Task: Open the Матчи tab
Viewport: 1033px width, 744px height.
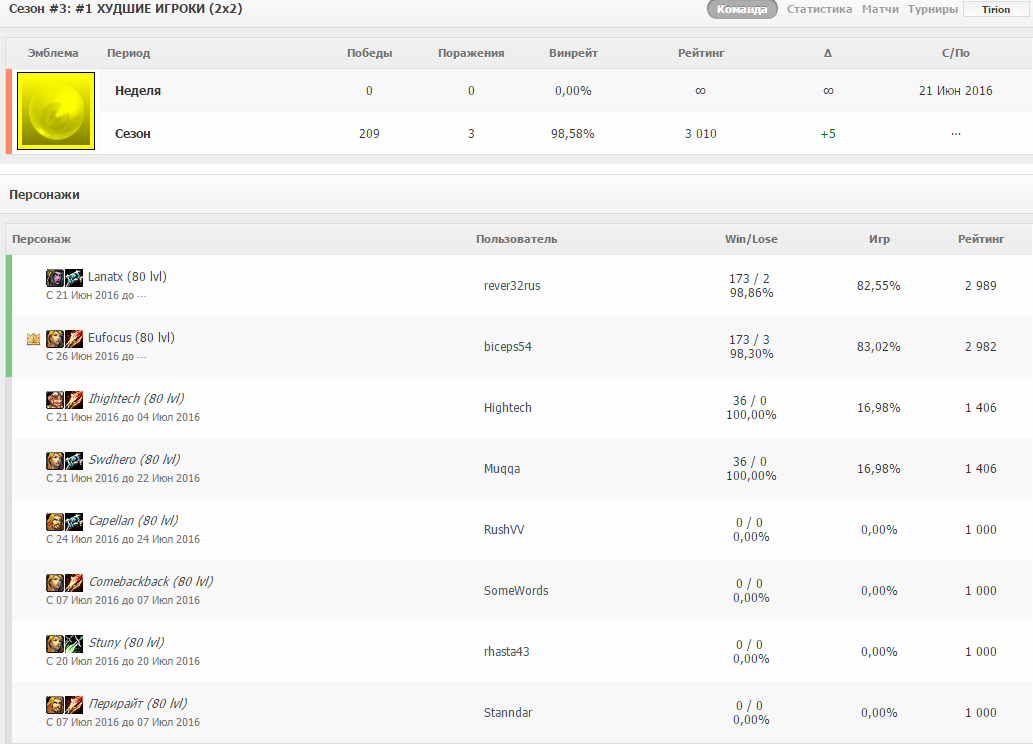Action: (x=880, y=9)
